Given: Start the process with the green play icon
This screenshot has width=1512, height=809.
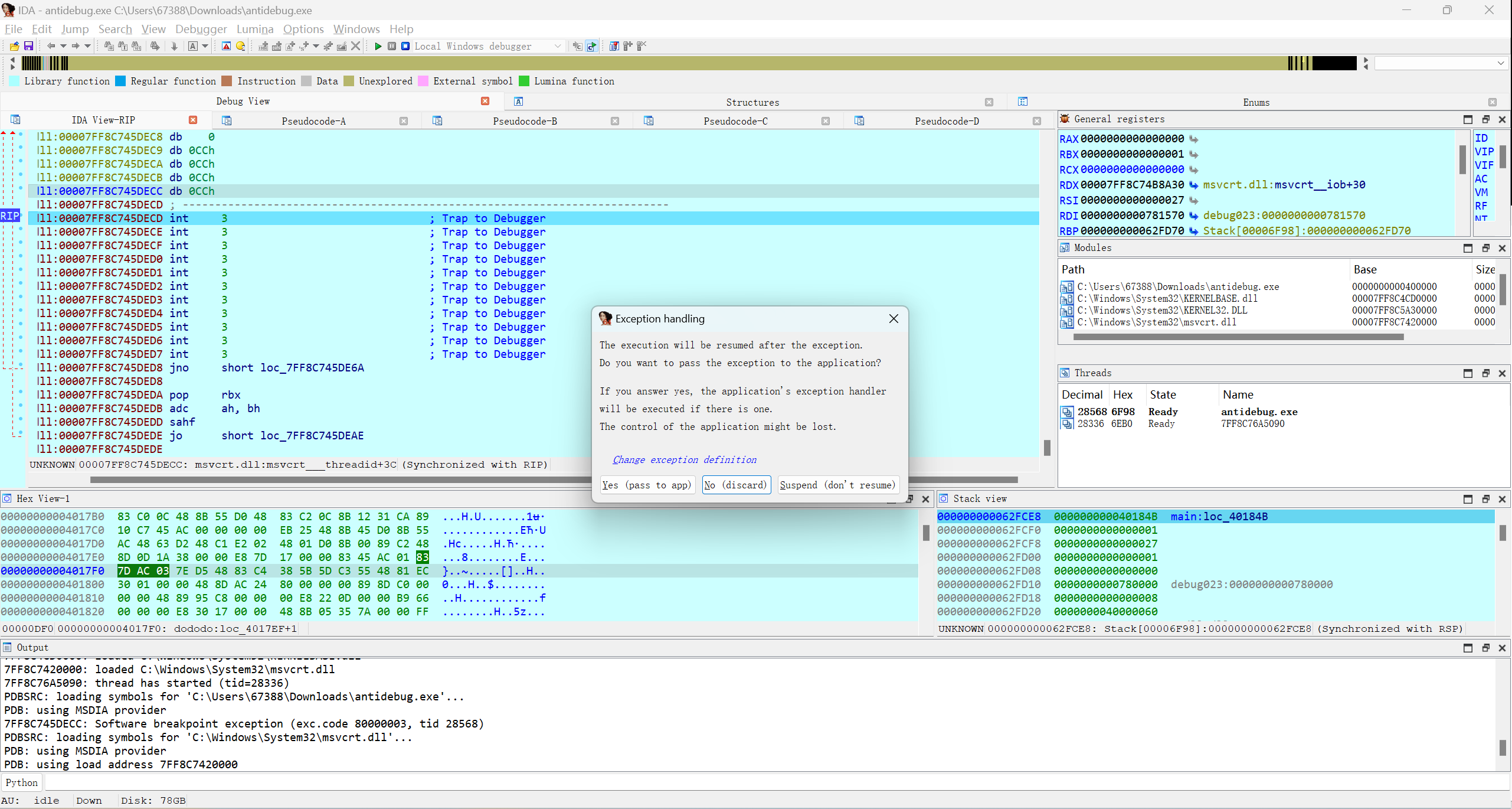Looking at the screenshot, I should click(378, 46).
